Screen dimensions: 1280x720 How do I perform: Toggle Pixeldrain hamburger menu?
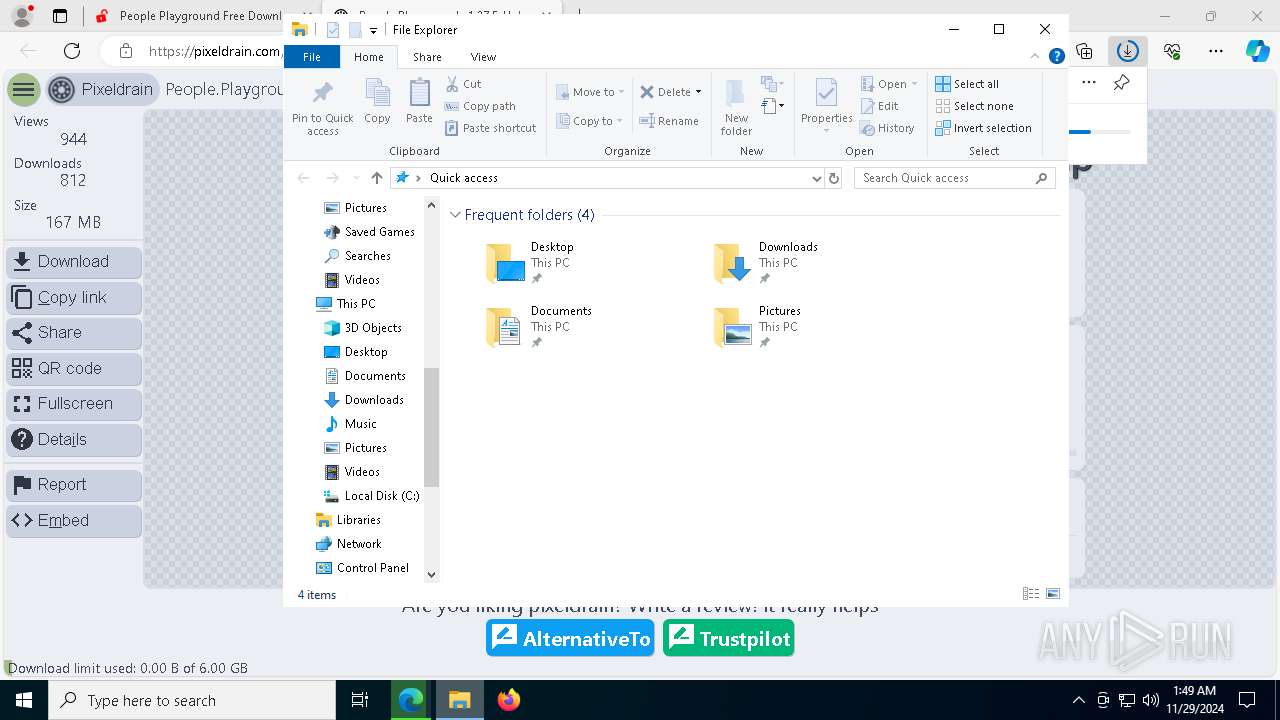pyautogui.click(x=23, y=90)
